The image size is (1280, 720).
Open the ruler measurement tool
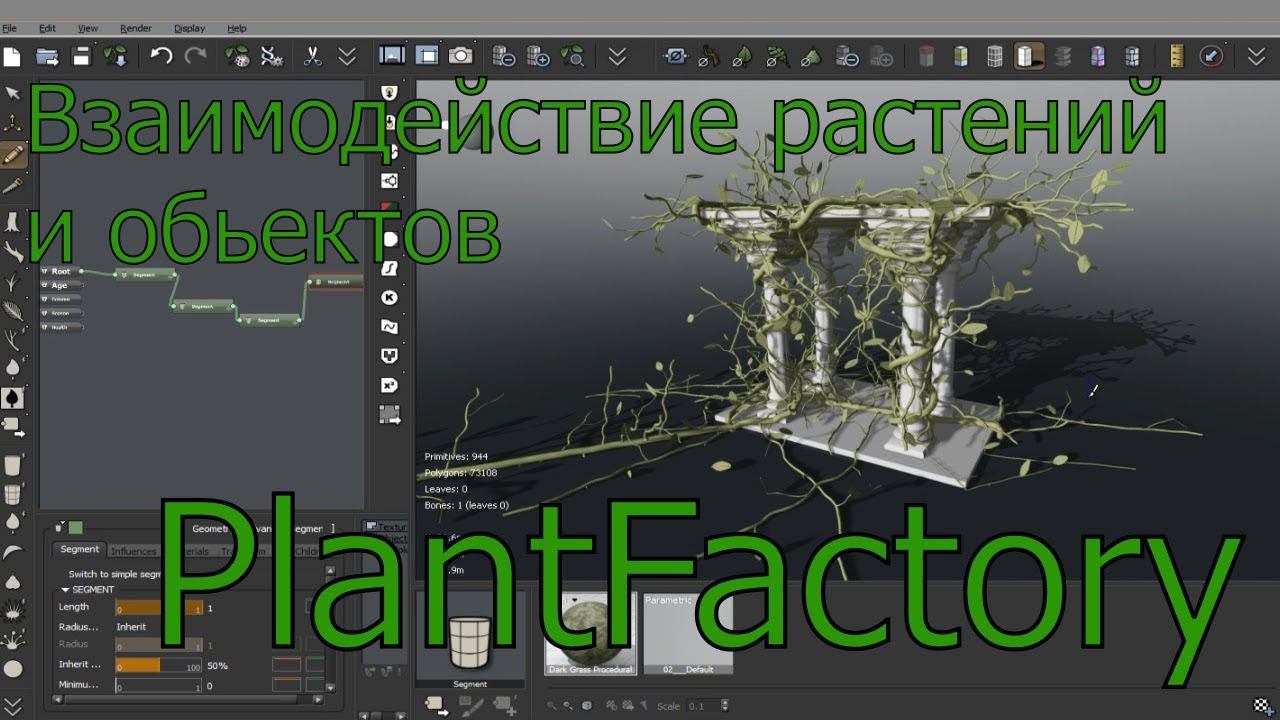(x=1176, y=56)
